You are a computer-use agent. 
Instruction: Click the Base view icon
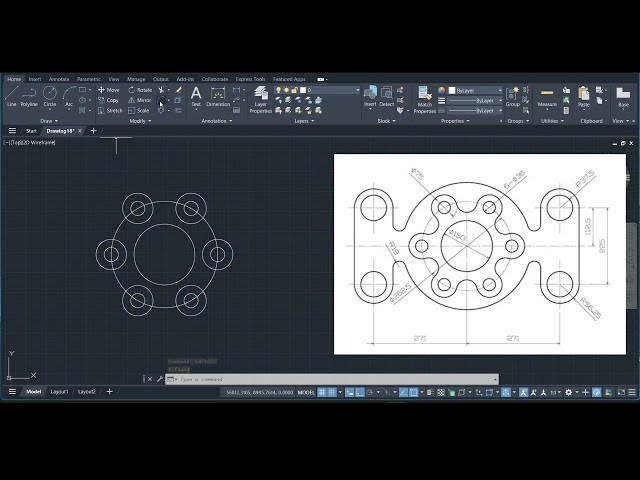(x=623, y=96)
